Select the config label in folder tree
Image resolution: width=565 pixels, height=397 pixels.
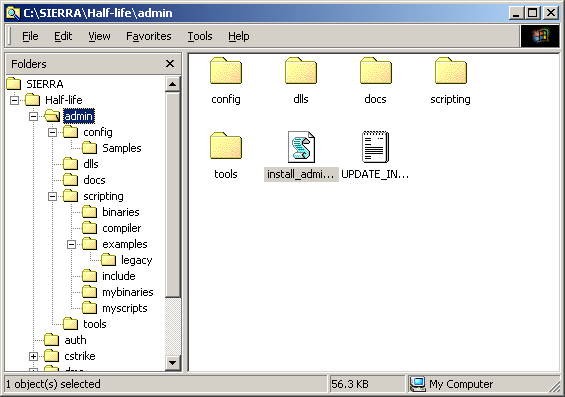pyautogui.click(x=98, y=132)
